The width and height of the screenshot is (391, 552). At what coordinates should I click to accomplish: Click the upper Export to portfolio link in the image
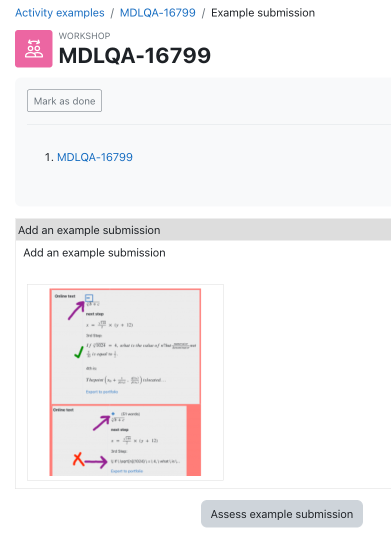102,391
